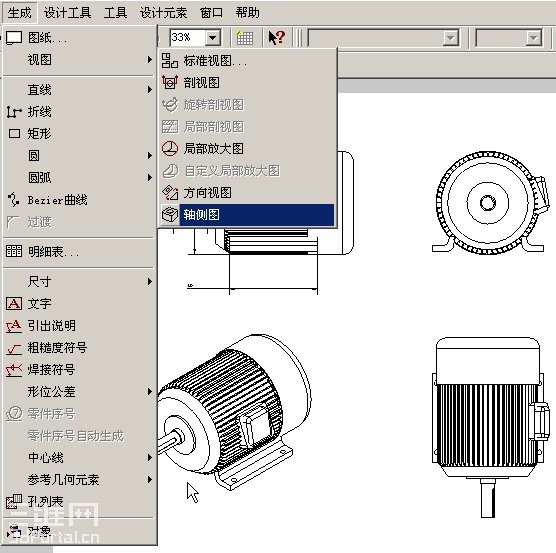Expand the 圆弧 submenu
The width and height of the screenshot is (556, 553).
[150, 178]
